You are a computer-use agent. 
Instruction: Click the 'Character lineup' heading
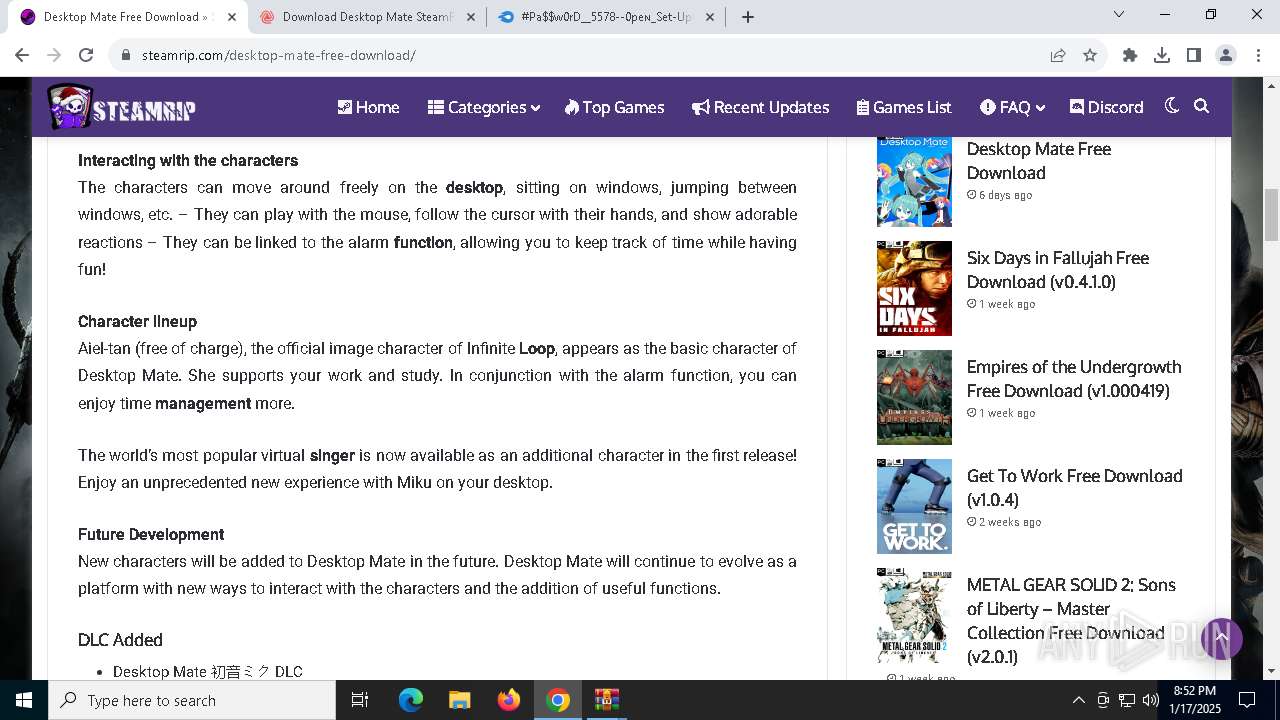[x=137, y=321]
